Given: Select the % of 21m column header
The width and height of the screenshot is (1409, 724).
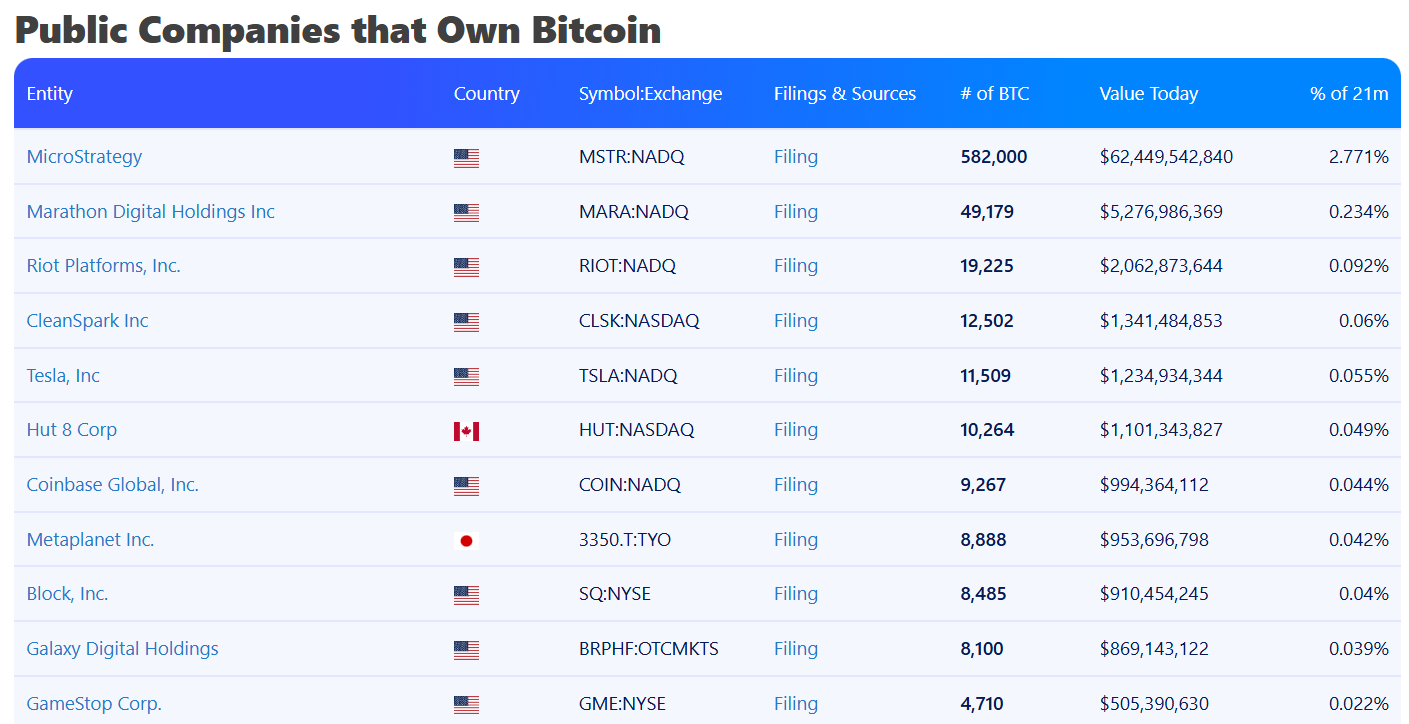Looking at the screenshot, I should [x=1348, y=94].
